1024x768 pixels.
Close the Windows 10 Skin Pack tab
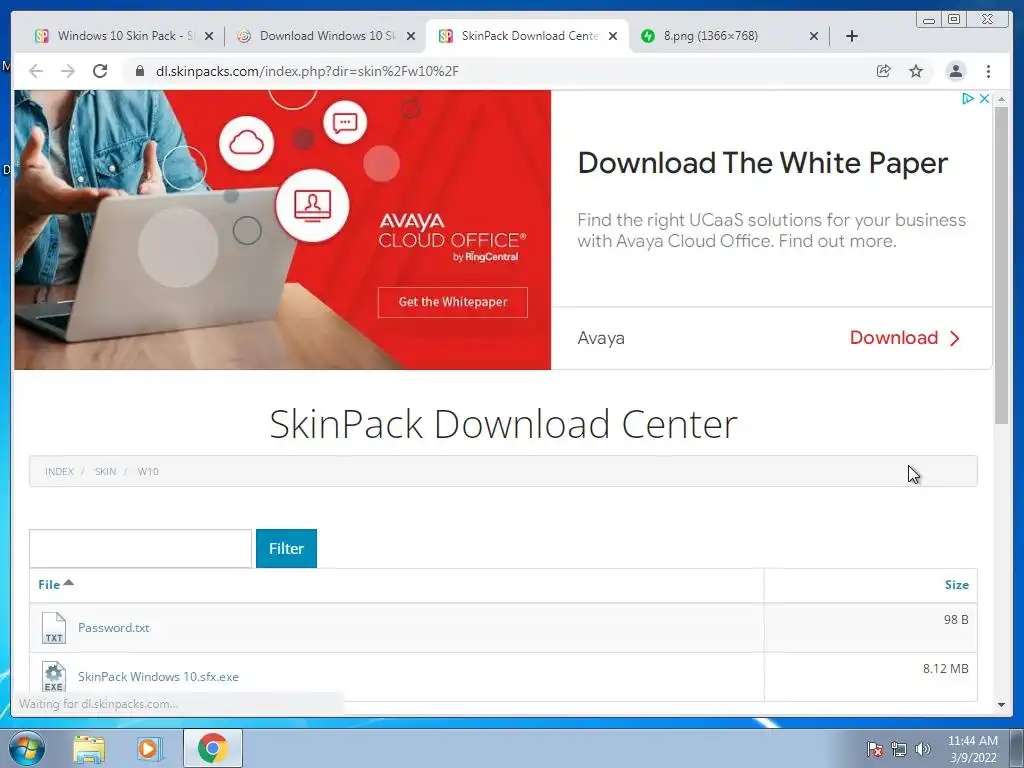pos(209,37)
